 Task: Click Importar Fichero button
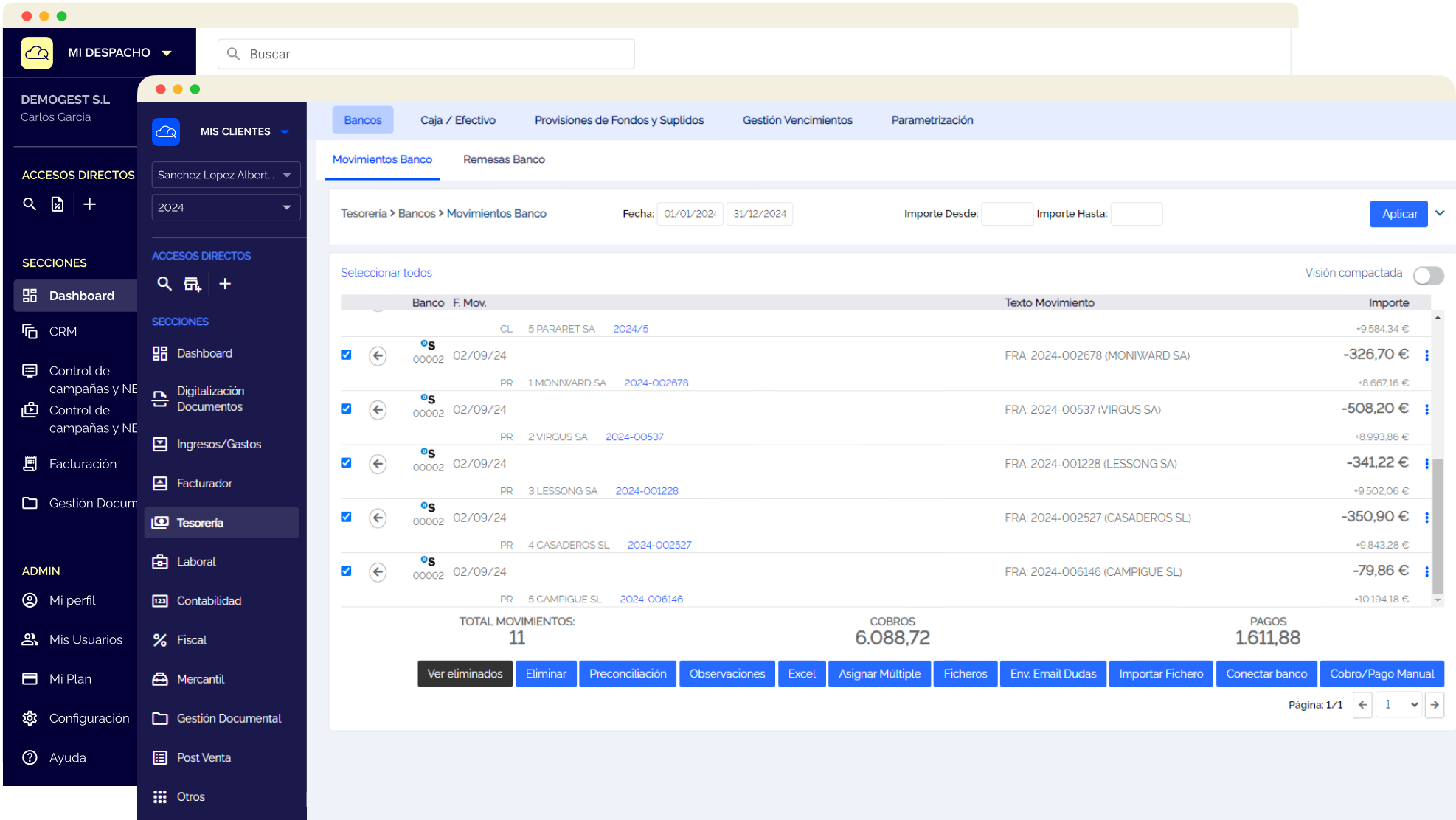pyautogui.click(x=1161, y=673)
